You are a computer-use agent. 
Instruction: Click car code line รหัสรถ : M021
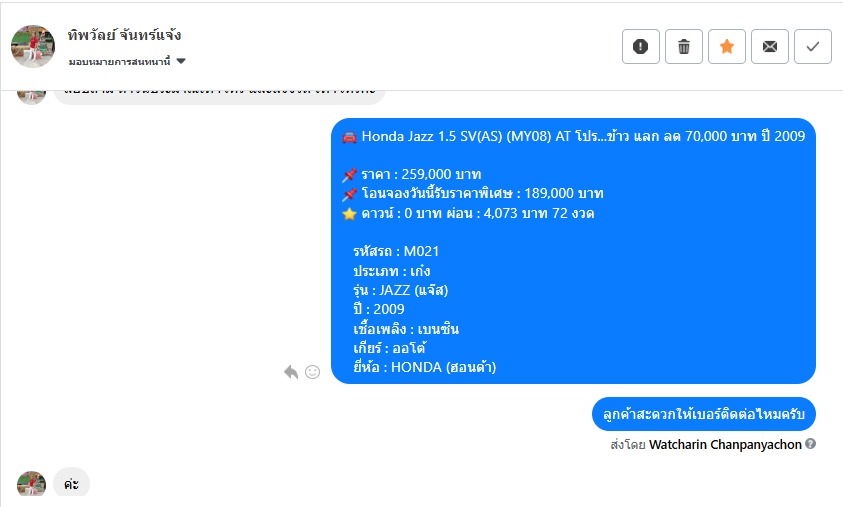(x=396, y=251)
